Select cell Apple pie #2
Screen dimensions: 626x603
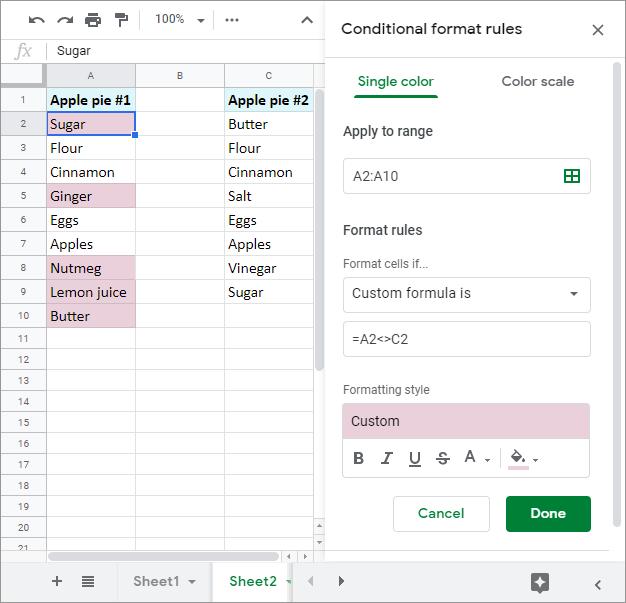point(269,100)
